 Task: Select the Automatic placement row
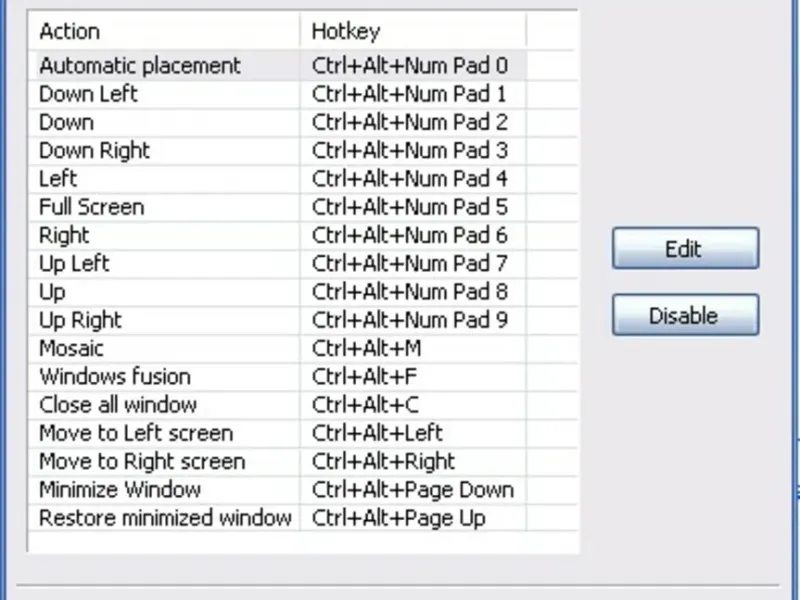point(140,66)
